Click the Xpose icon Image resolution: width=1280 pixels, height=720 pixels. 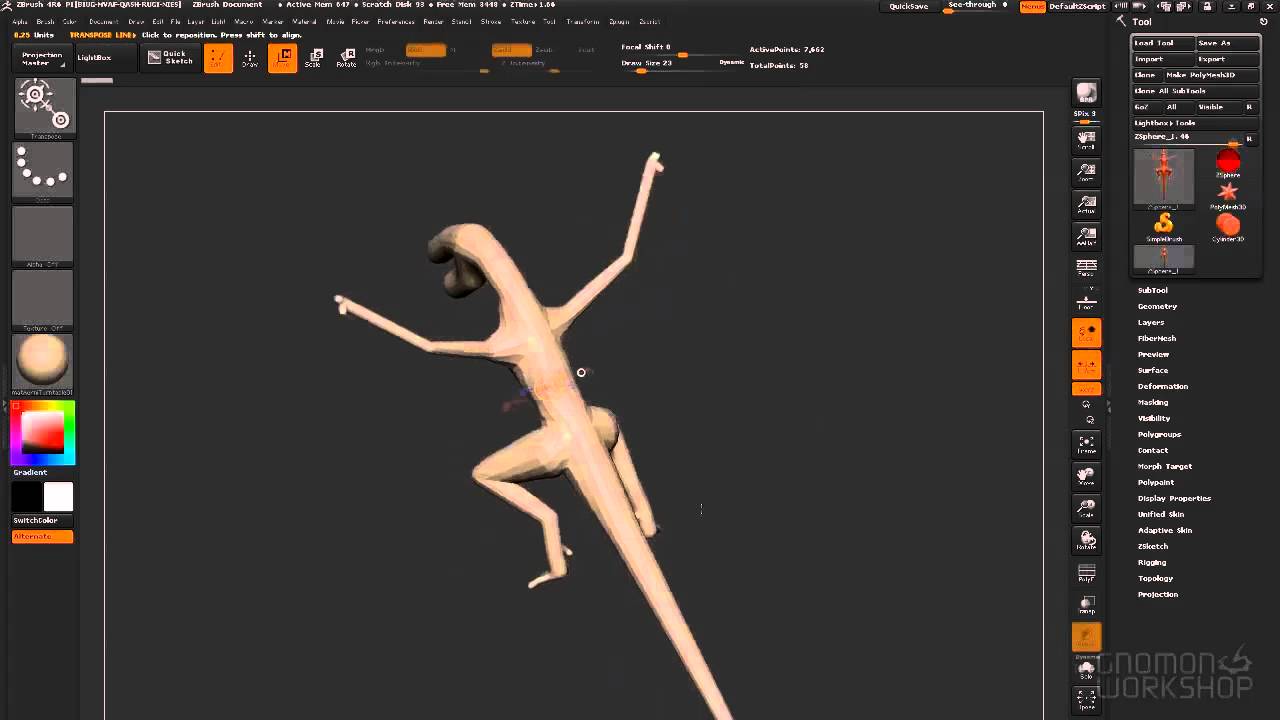click(1086, 698)
